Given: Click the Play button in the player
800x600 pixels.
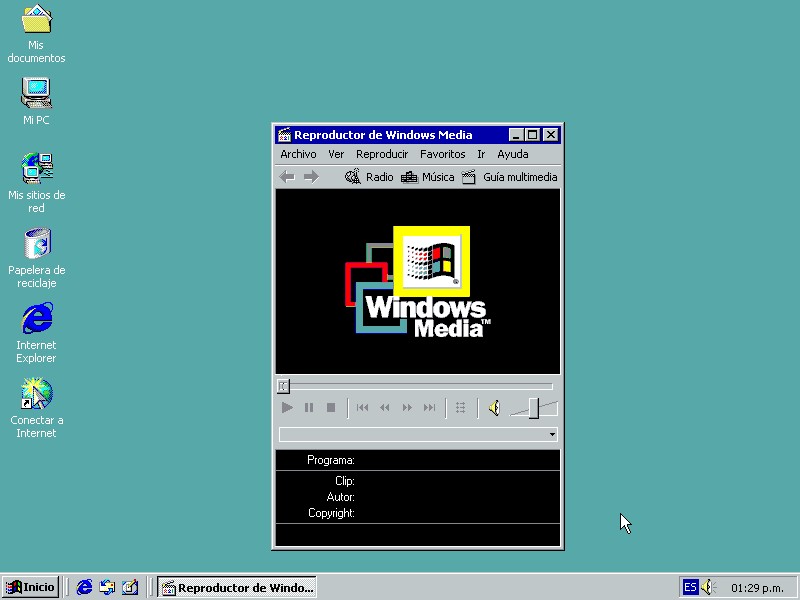Looking at the screenshot, I should [x=287, y=408].
